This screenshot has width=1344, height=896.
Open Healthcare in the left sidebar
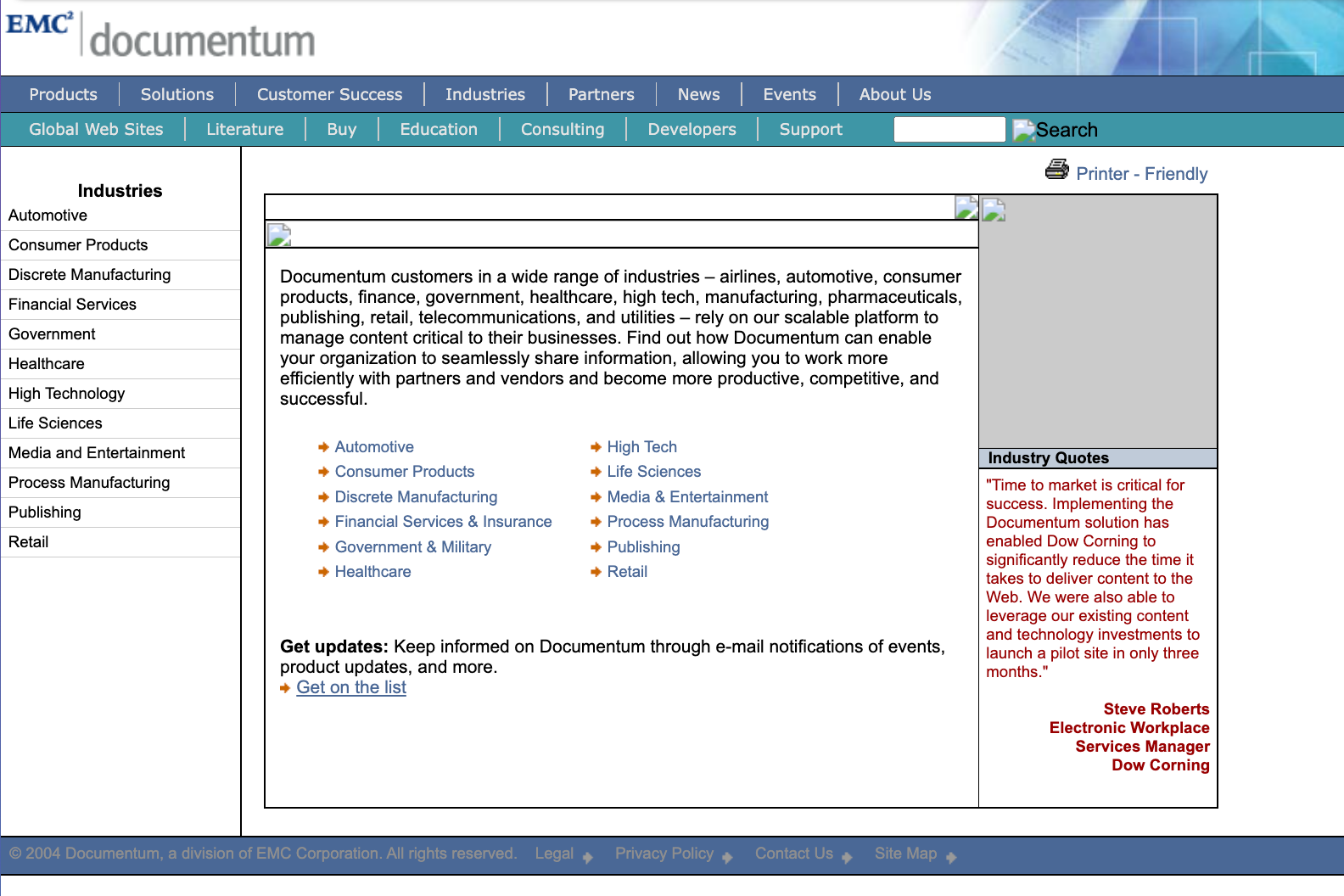[x=47, y=364]
